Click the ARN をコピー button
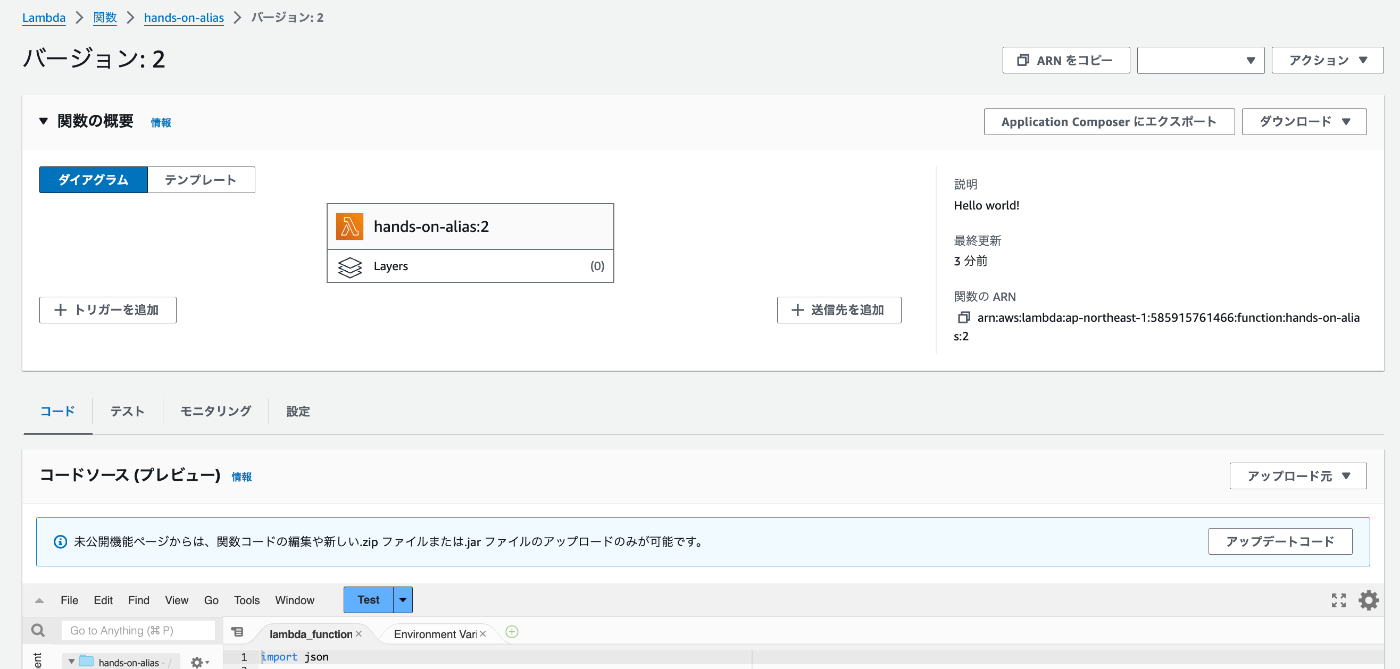 pos(1066,60)
